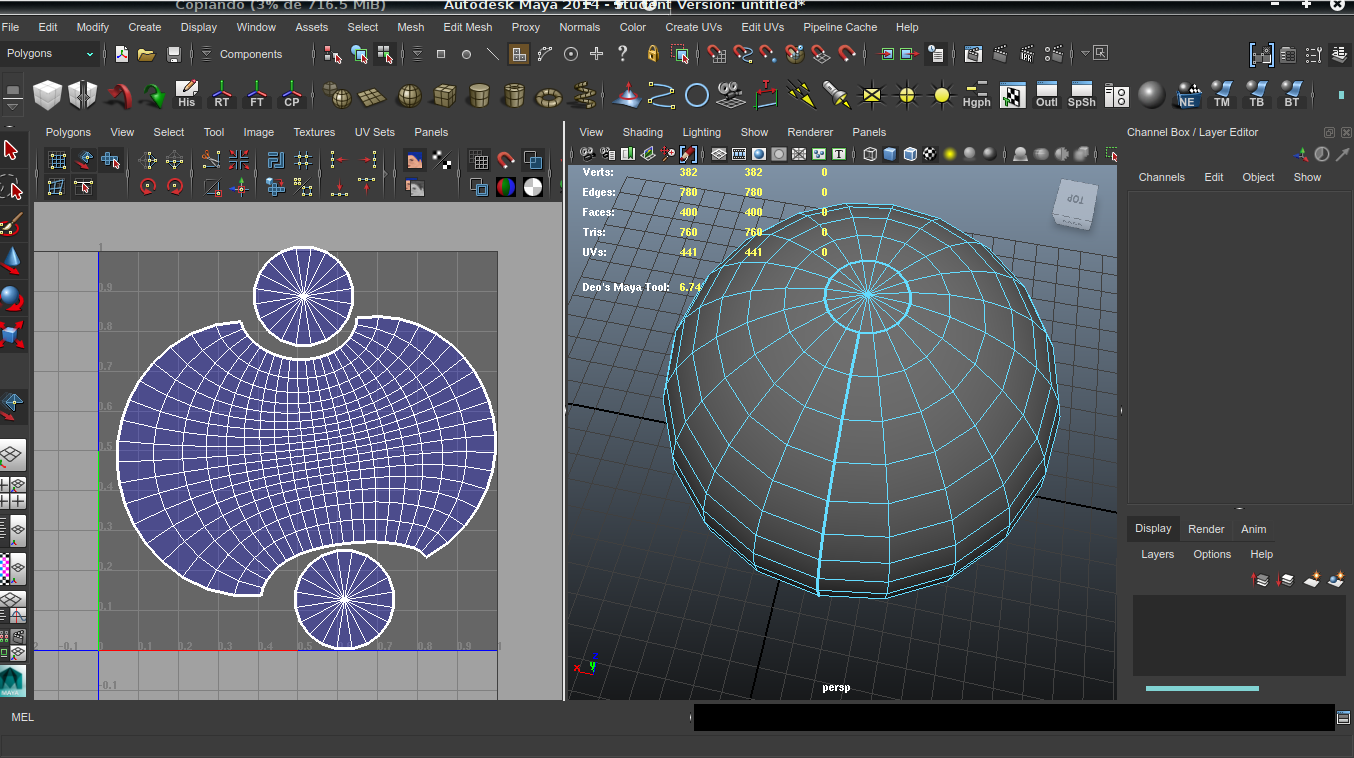The height and width of the screenshot is (758, 1354).
Task: Enable the yellow default lighting bulb icon
Action: tap(942, 95)
